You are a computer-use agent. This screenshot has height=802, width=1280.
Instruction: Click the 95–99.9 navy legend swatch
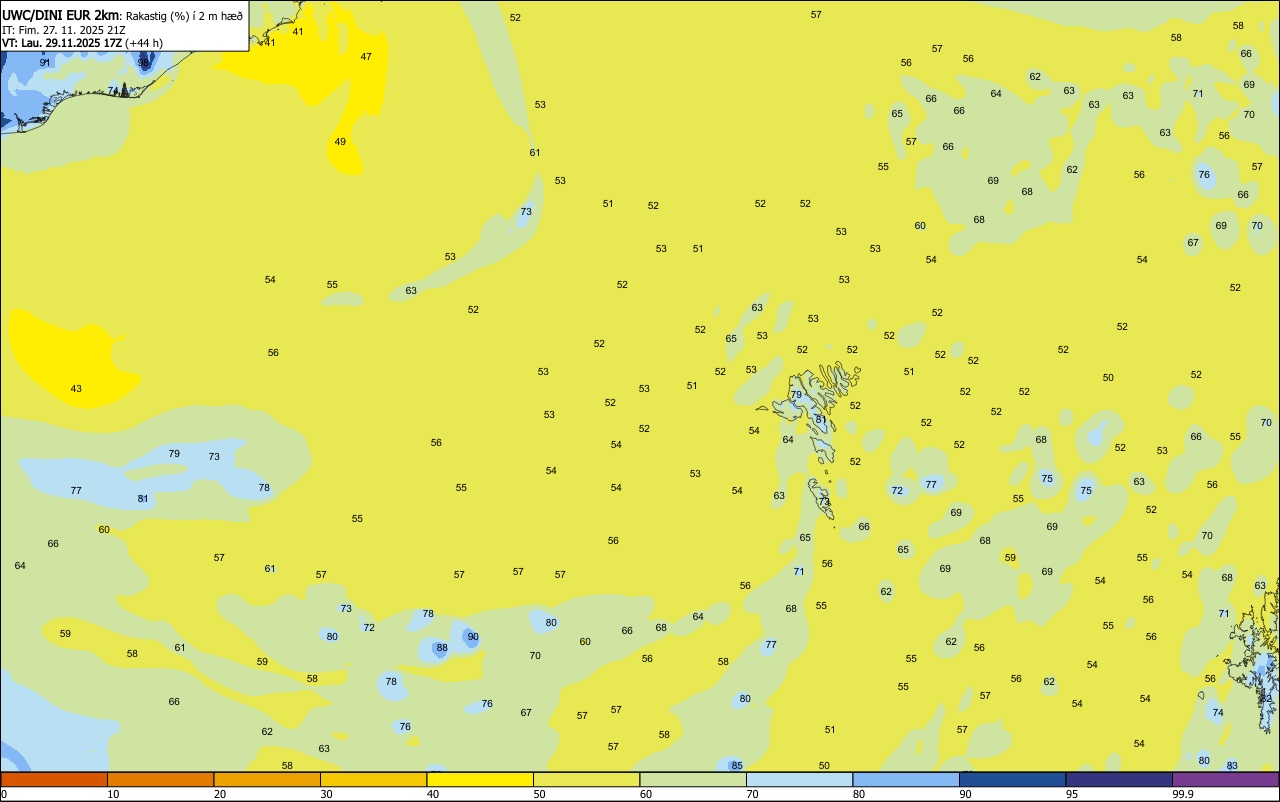(x=1119, y=779)
